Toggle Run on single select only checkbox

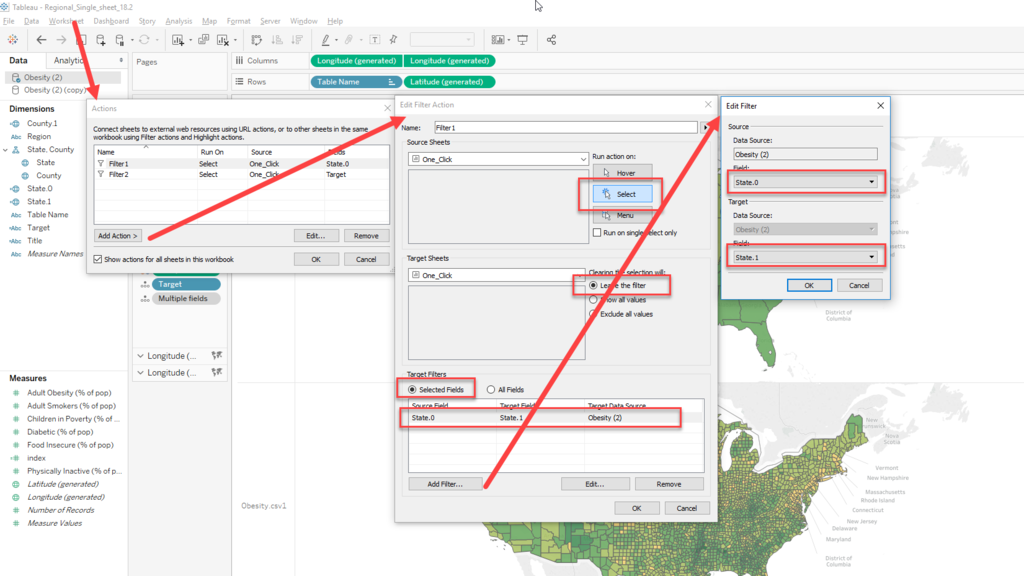pos(597,232)
